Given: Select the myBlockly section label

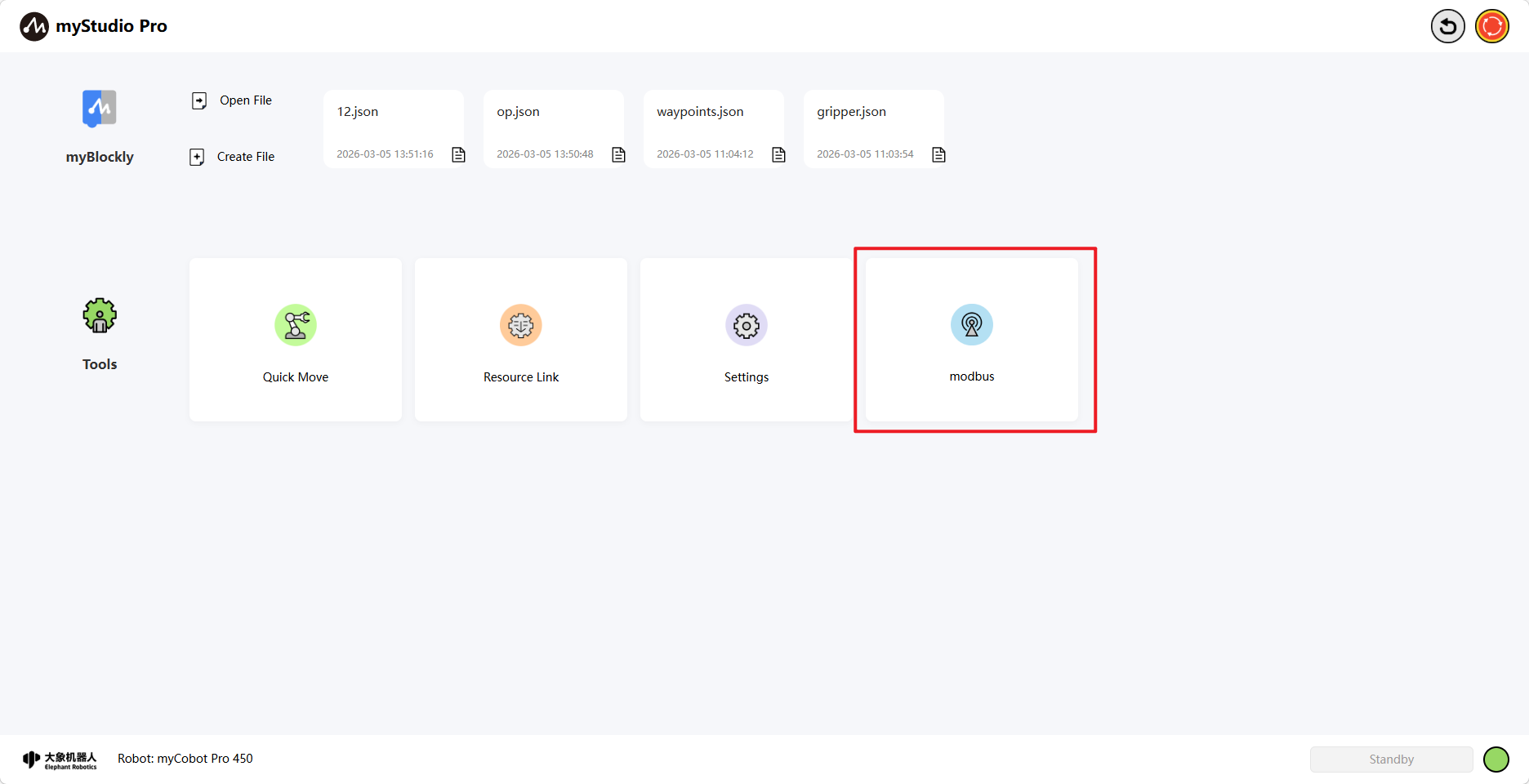Looking at the screenshot, I should pos(100,157).
